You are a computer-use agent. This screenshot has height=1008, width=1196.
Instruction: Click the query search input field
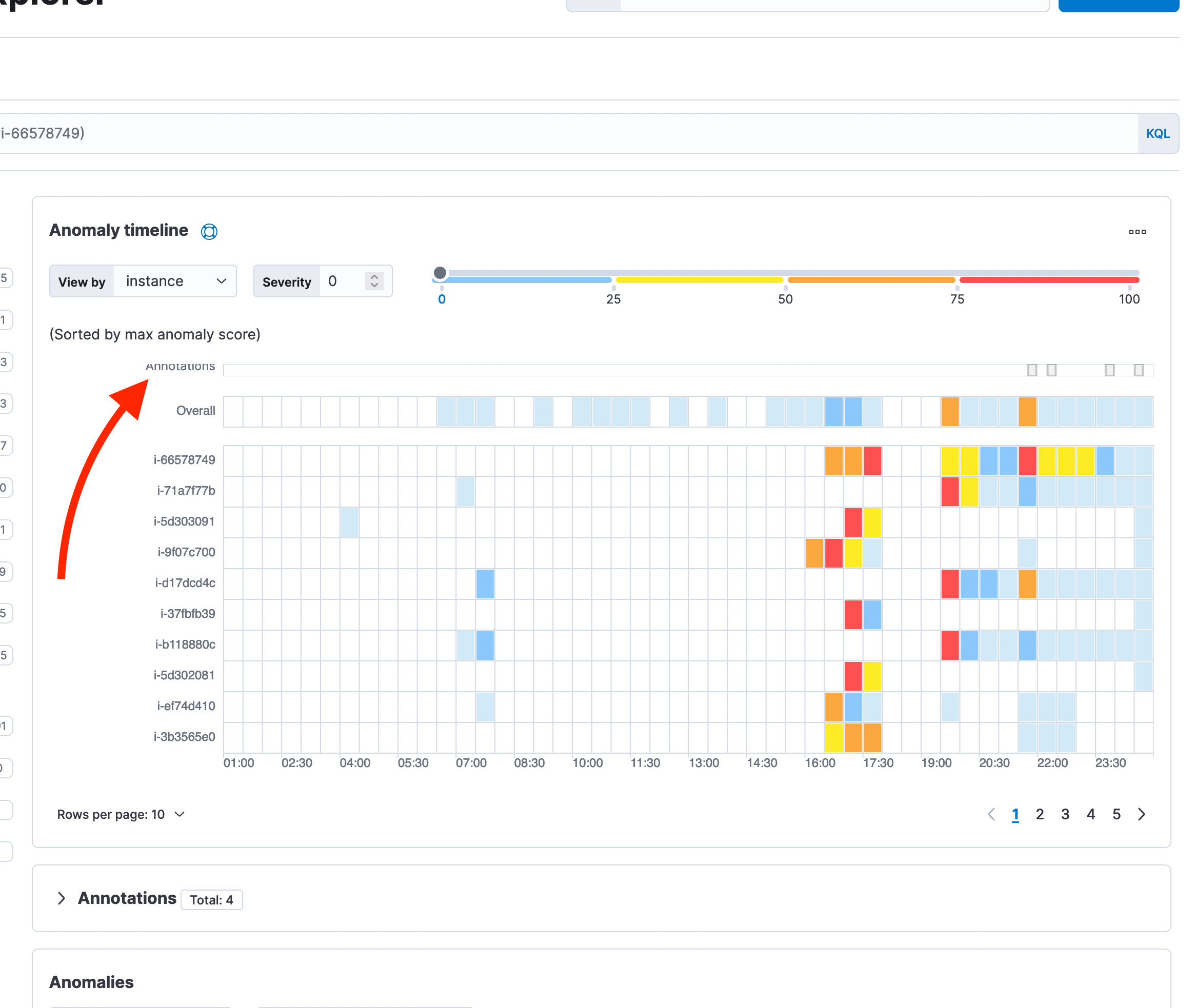(514, 133)
